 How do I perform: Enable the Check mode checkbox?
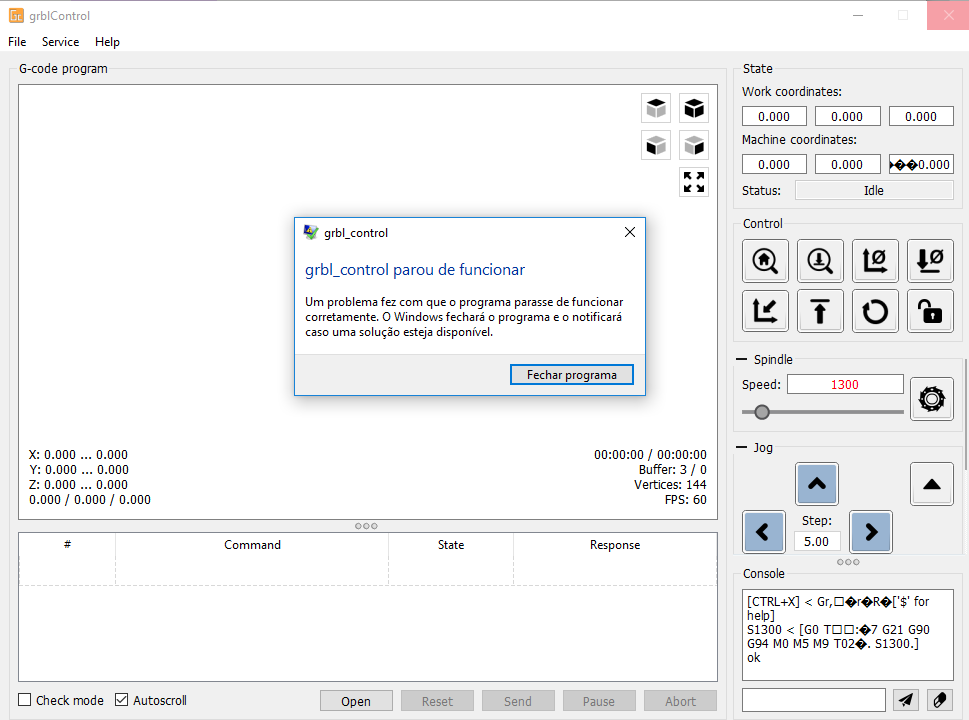[x=26, y=700]
